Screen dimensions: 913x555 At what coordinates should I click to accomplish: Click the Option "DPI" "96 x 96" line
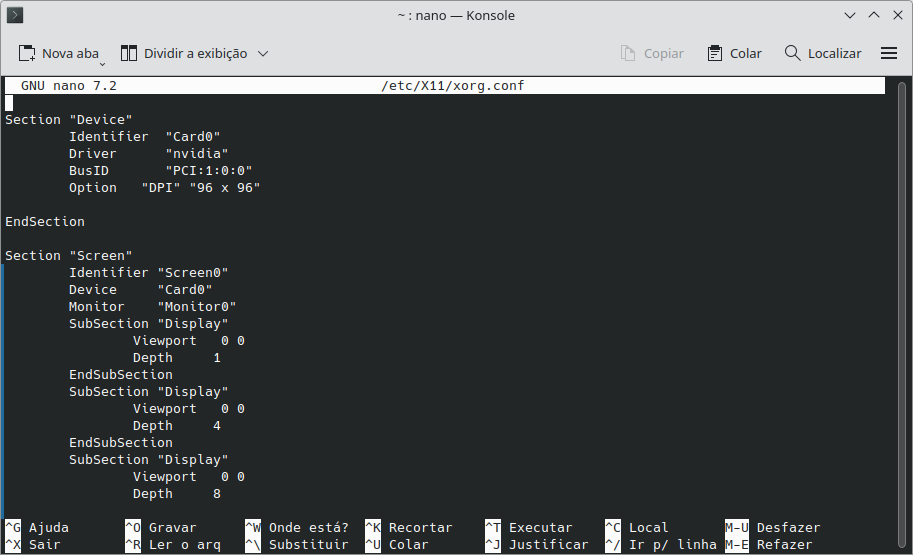click(164, 188)
